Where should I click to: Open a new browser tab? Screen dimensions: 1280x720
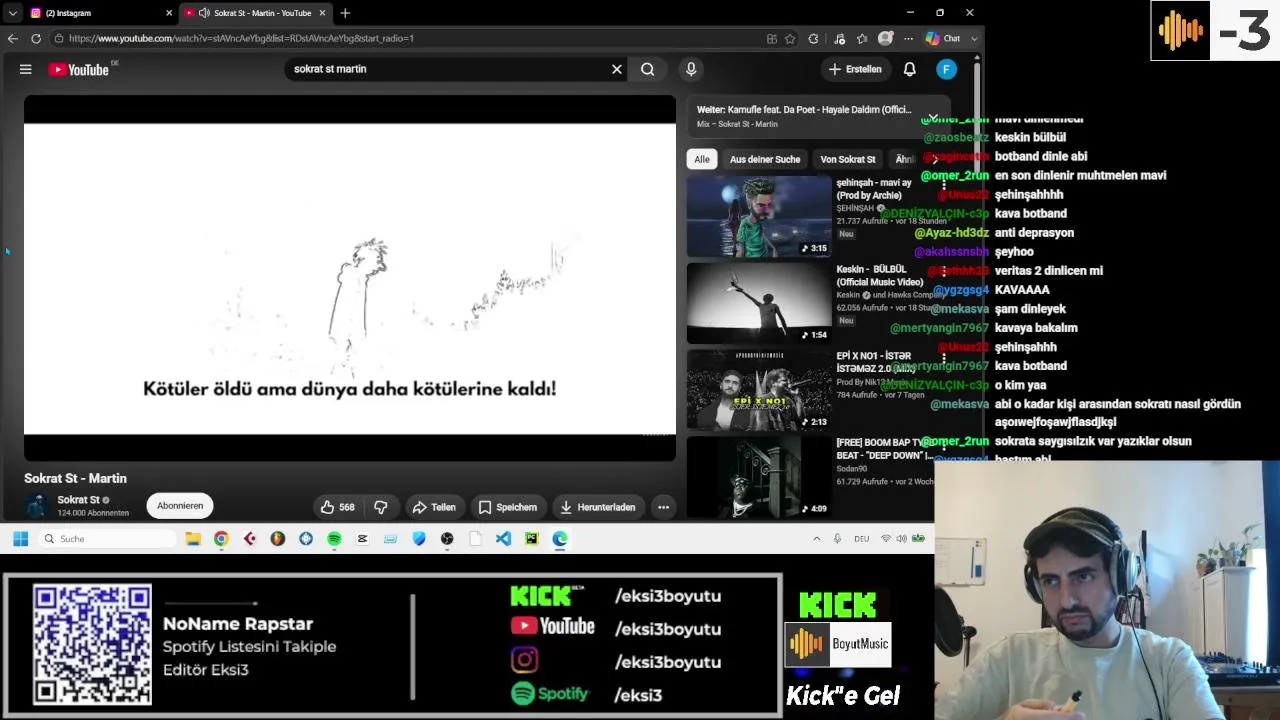pos(345,13)
